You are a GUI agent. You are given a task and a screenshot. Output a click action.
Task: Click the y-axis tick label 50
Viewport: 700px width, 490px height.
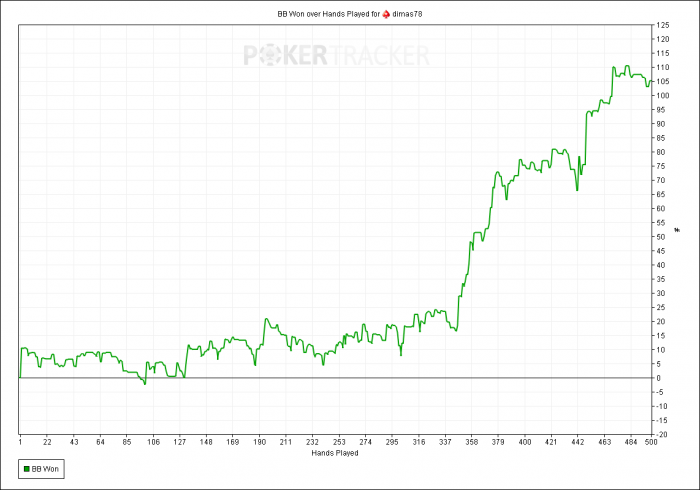tap(661, 237)
